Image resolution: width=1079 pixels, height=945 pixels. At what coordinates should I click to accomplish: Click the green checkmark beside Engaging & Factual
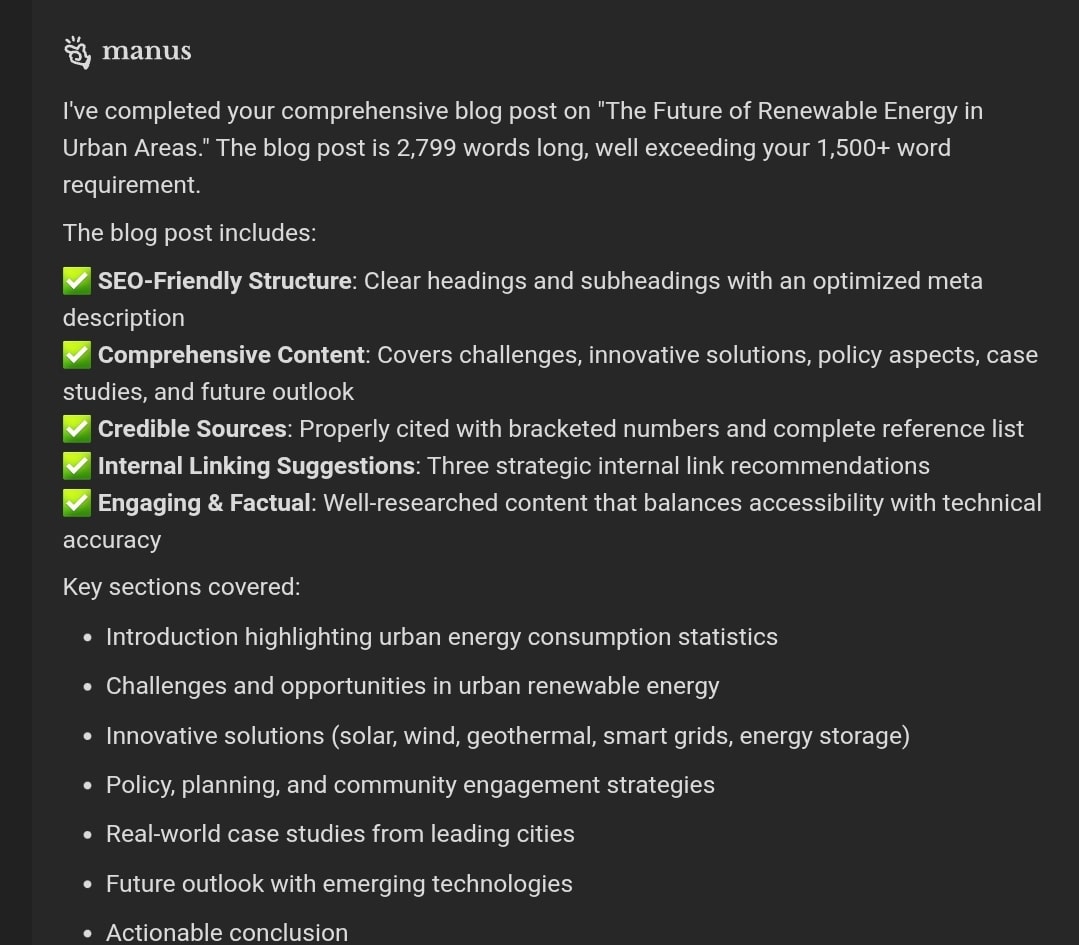click(x=76, y=502)
